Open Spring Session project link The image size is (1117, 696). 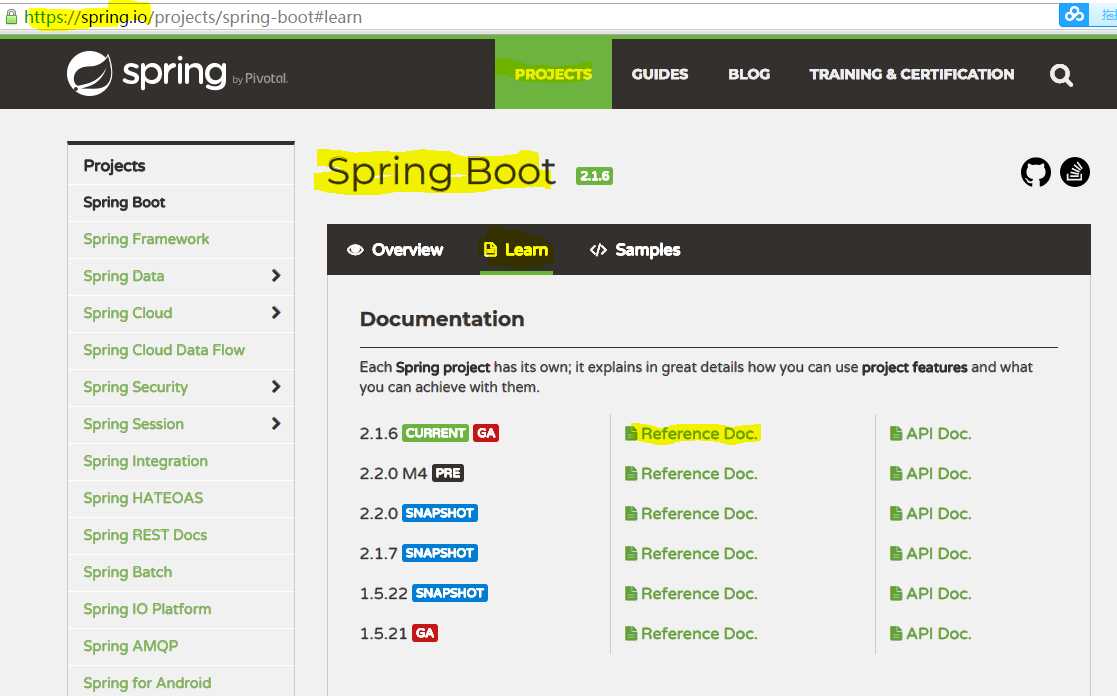pos(133,425)
